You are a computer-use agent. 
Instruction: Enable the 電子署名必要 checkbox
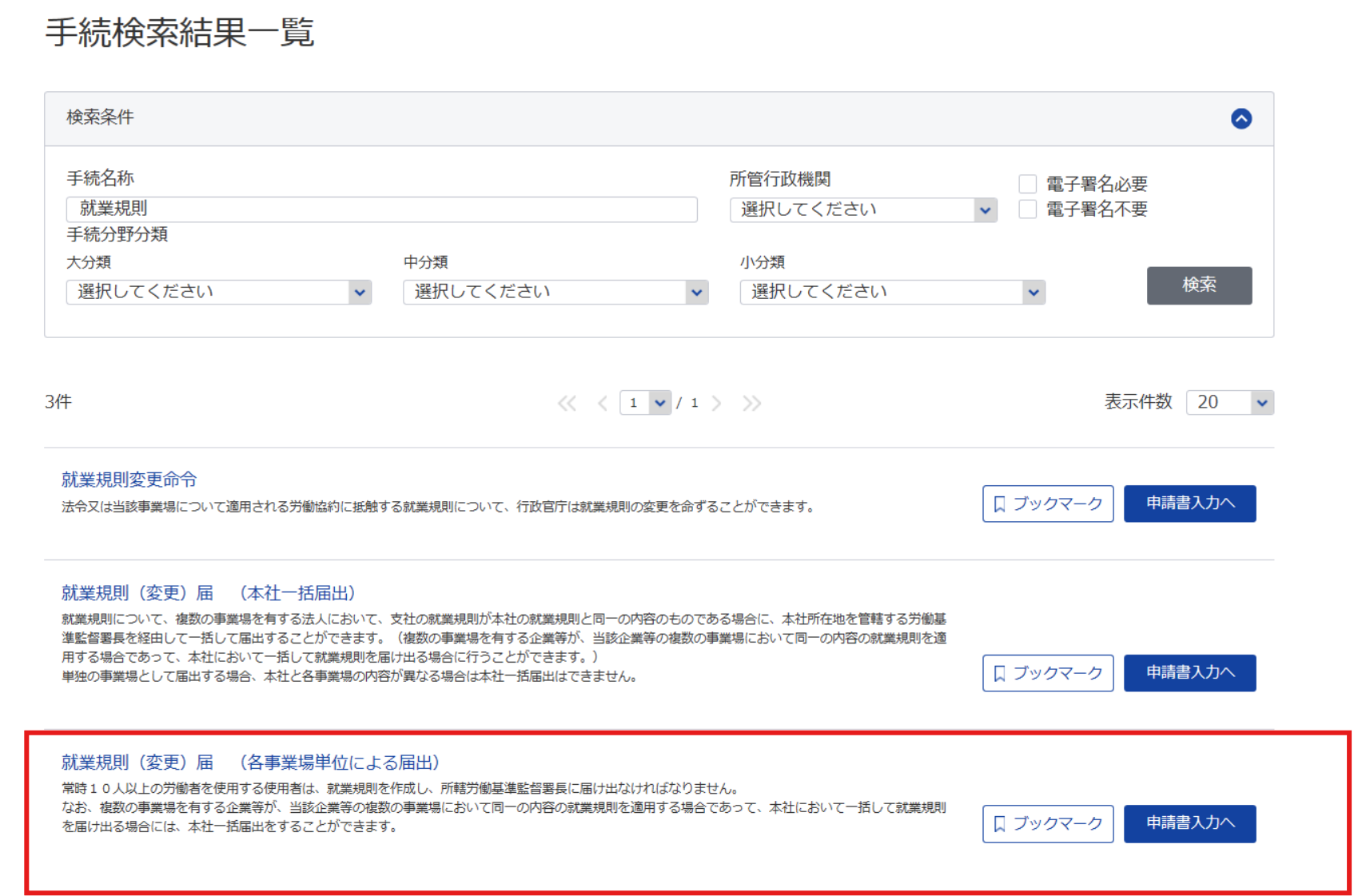[1028, 184]
